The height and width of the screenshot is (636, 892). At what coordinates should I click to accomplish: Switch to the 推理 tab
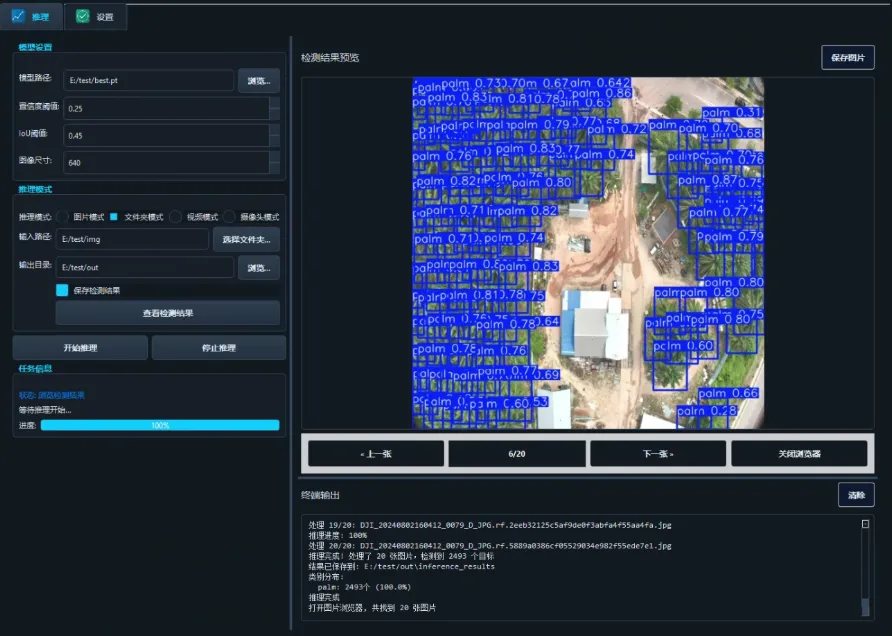coord(31,16)
